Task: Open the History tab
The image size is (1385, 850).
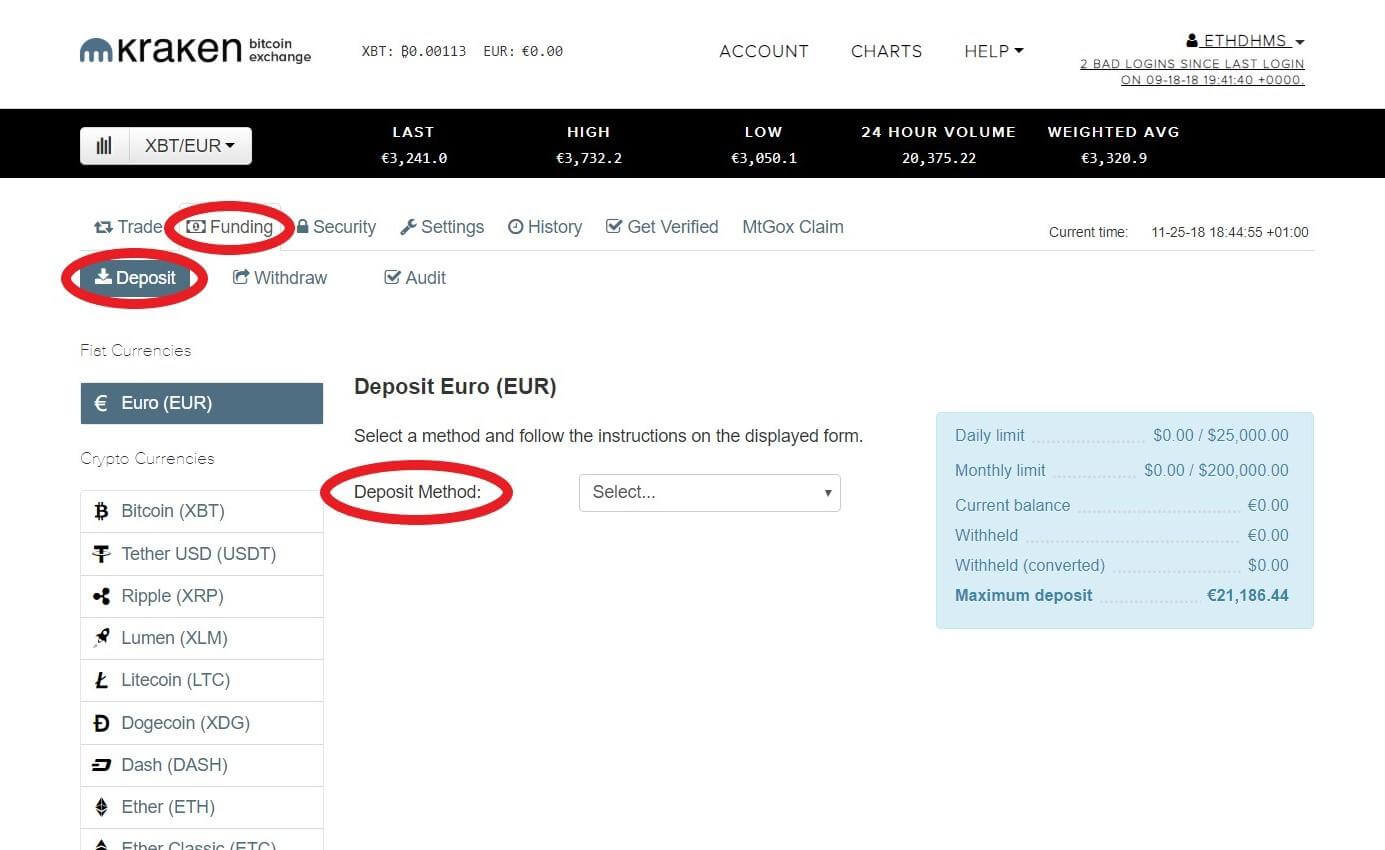Action: (x=545, y=227)
